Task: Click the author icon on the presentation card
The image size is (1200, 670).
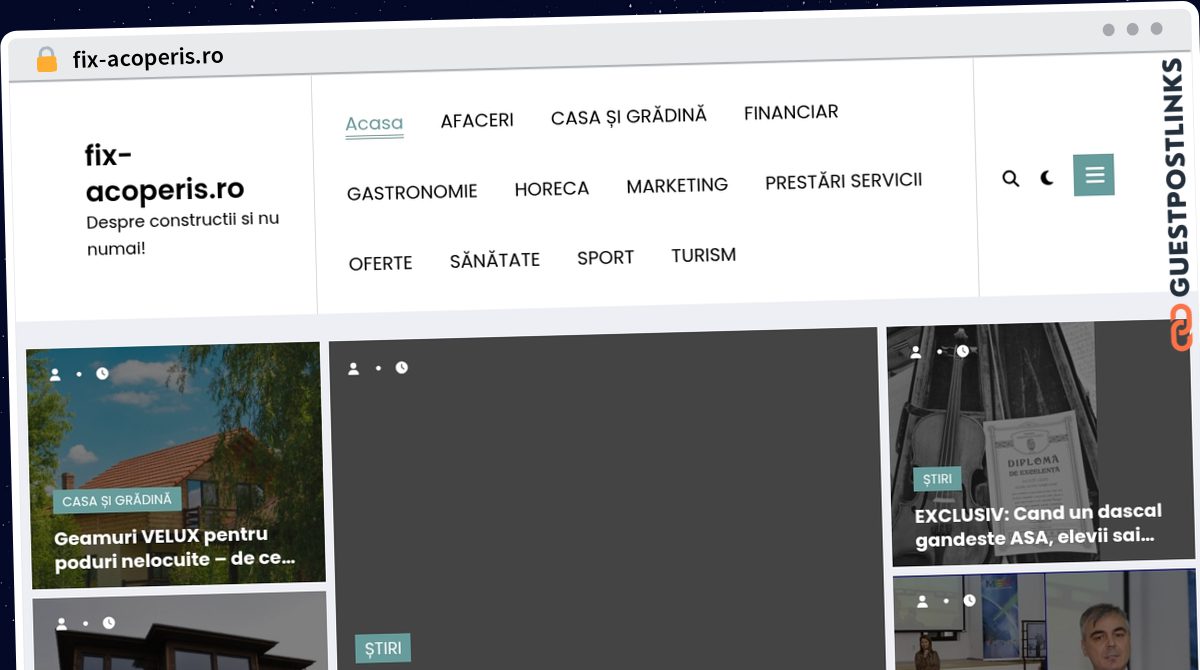Action: point(922,602)
